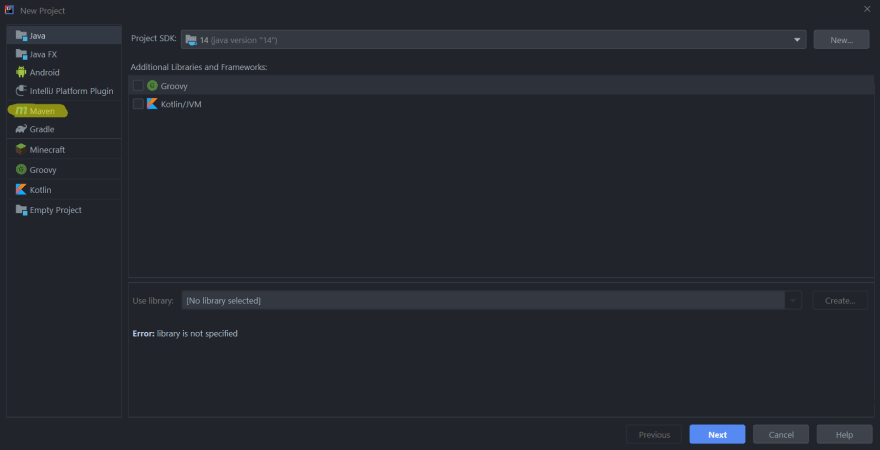The width and height of the screenshot is (880, 450).
Task: Select 'Empty Project' entry
Action: pyautogui.click(x=56, y=210)
